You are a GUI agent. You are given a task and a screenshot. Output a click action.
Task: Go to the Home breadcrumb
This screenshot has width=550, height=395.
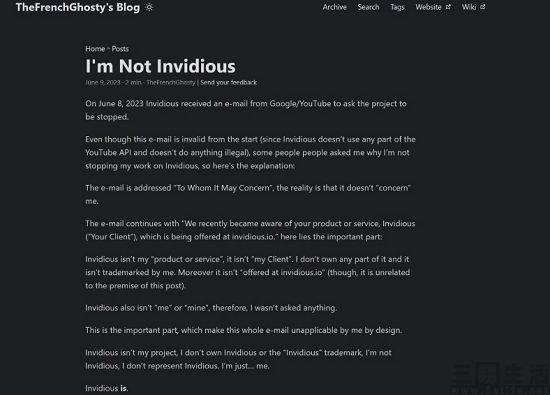coord(95,49)
